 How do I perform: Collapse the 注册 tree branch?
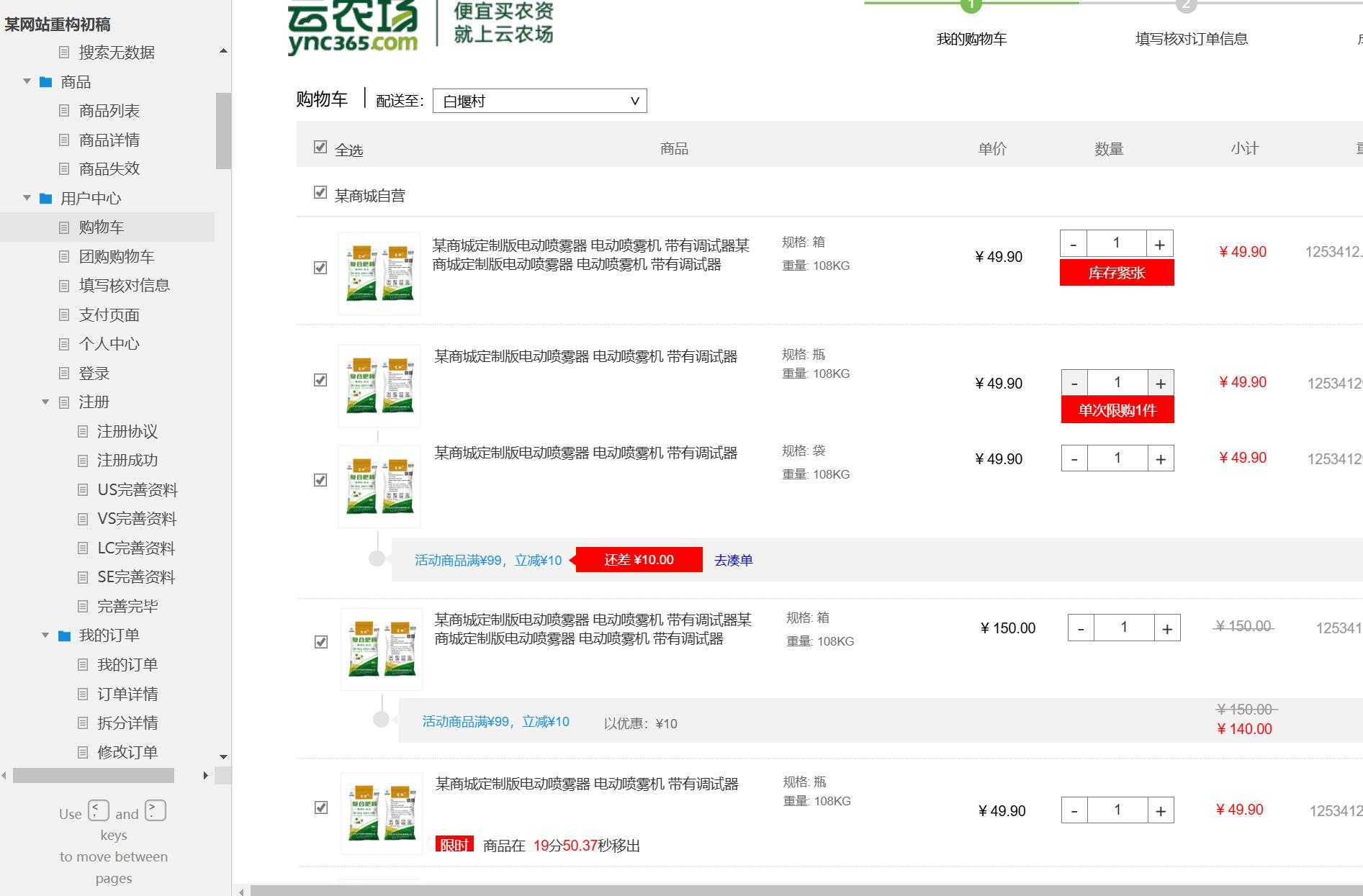pos(45,402)
